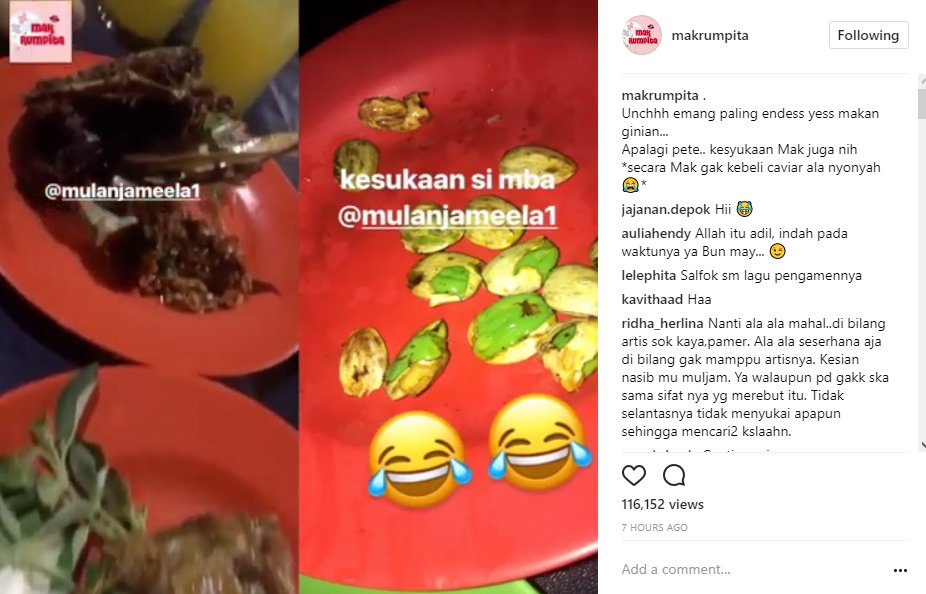Open comments with the speech bubble icon
The width and height of the screenshot is (926, 594).
tap(674, 475)
